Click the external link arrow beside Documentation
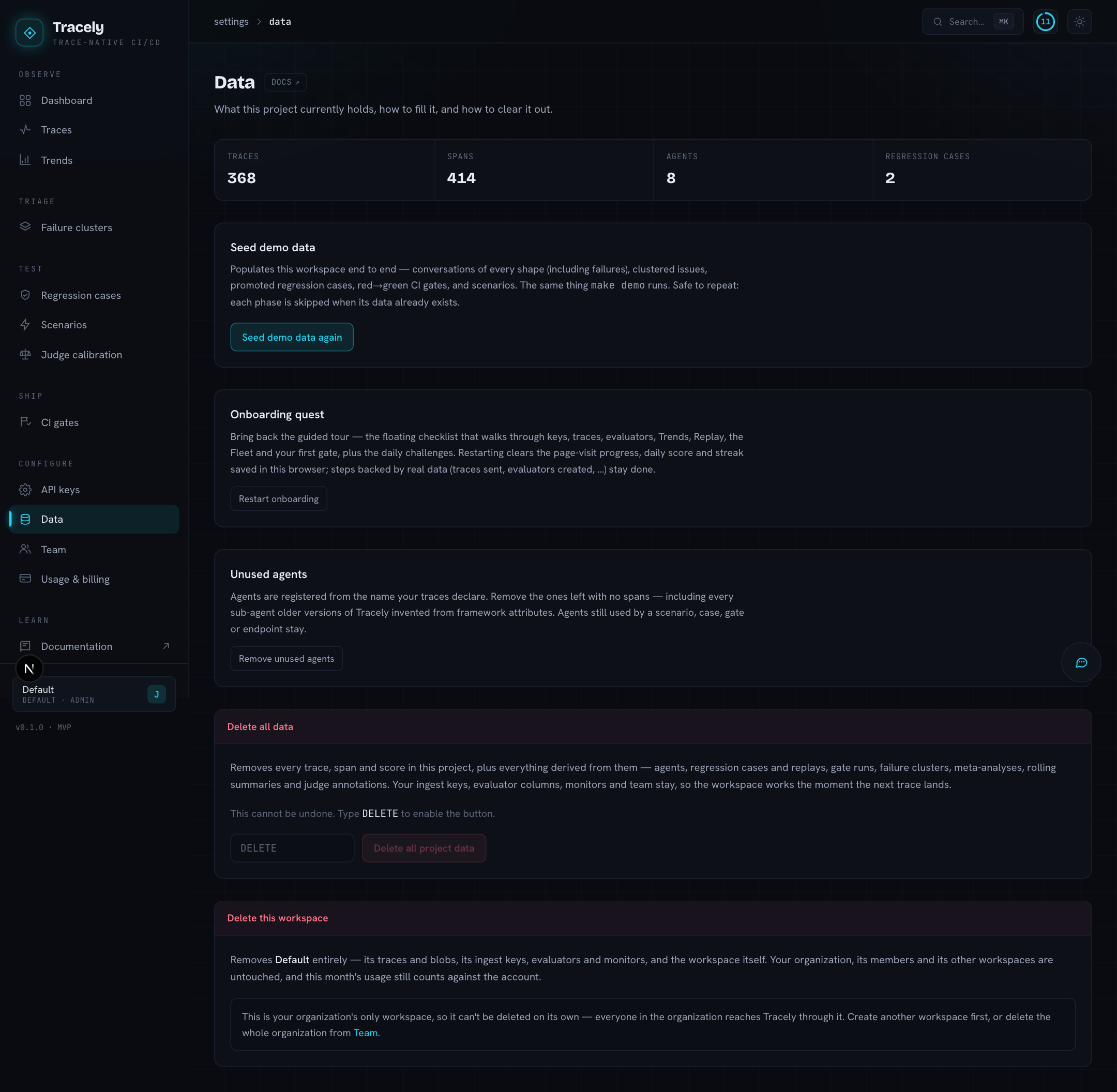This screenshot has width=1117, height=1092. coord(166,646)
